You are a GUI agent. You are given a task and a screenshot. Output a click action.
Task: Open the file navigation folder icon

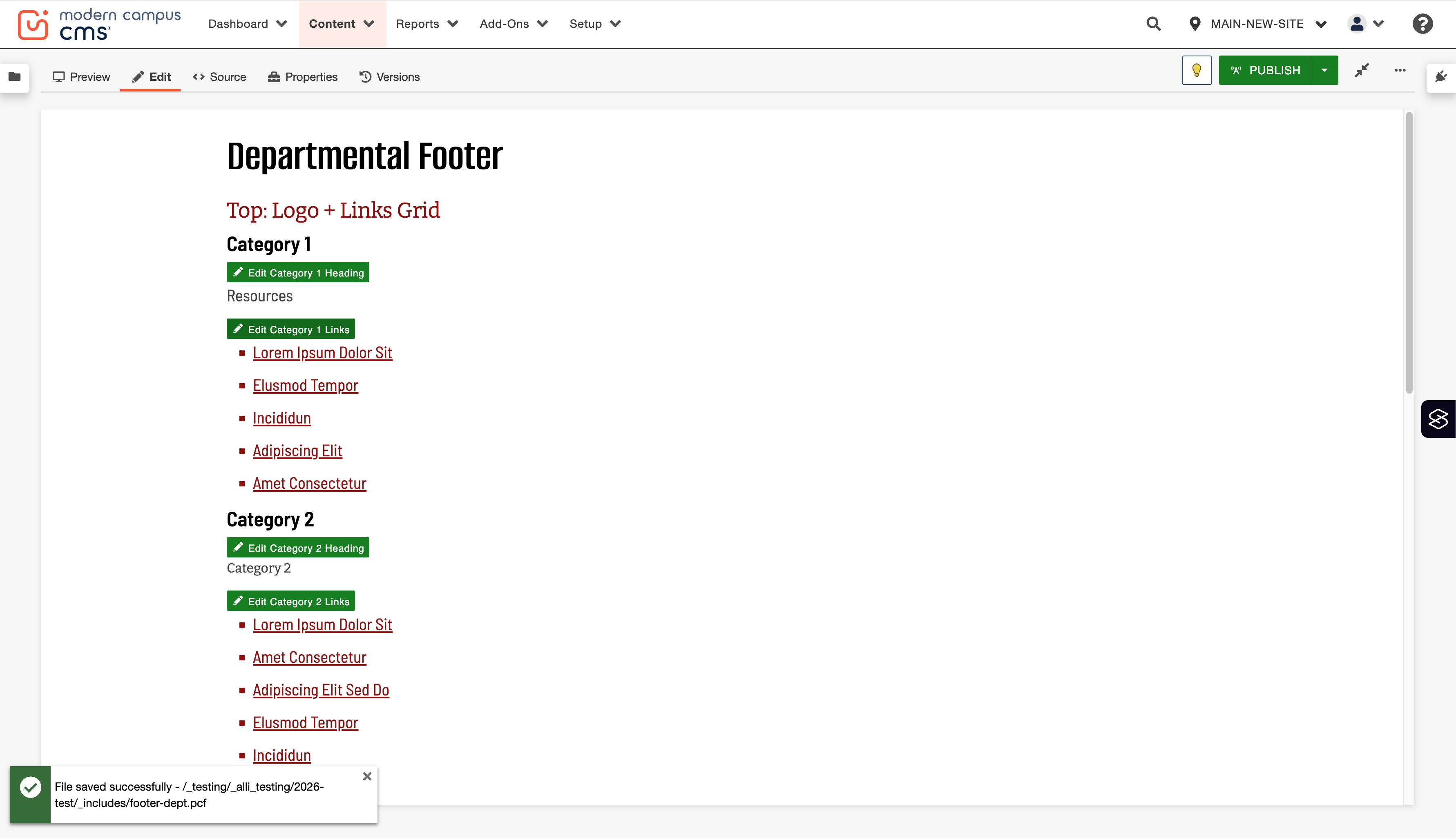tap(14, 76)
